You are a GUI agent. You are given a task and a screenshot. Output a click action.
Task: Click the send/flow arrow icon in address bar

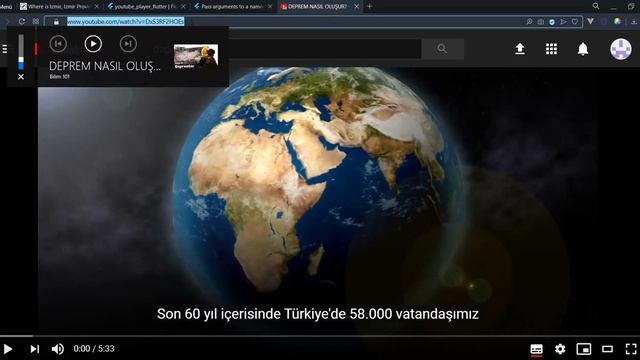click(x=563, y=22)
